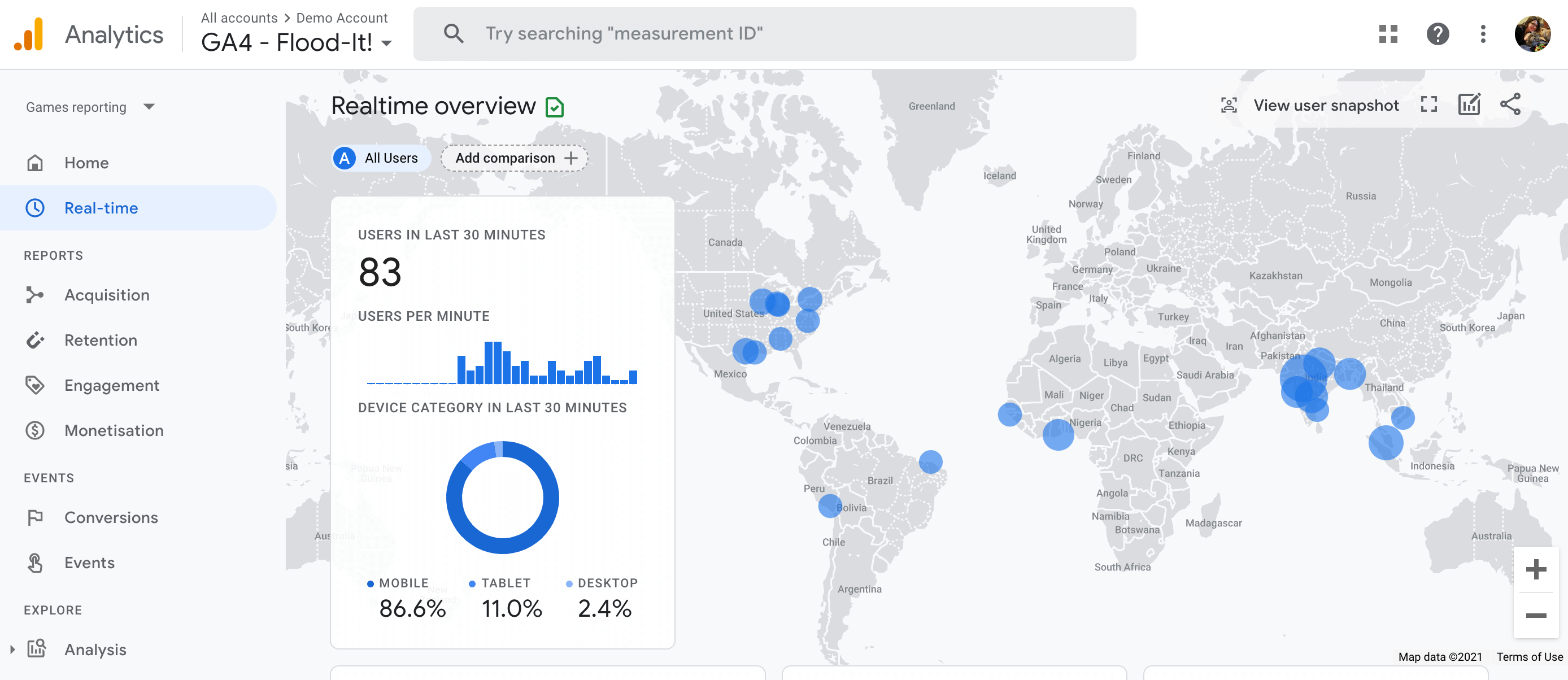Screen dimensions: 1568x680
Task: Open the three-dot options menu
Action: [x=1482, y=34]
